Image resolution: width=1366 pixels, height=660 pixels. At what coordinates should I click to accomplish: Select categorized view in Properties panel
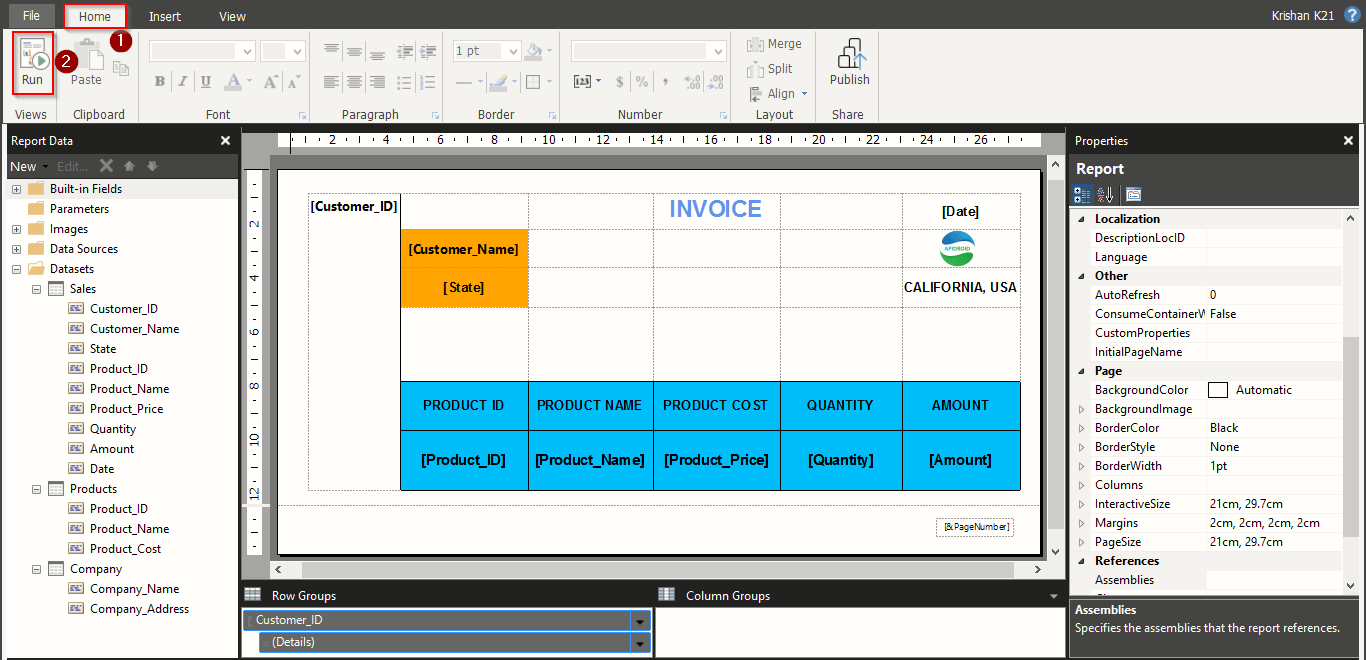(x=1083, y=194)
